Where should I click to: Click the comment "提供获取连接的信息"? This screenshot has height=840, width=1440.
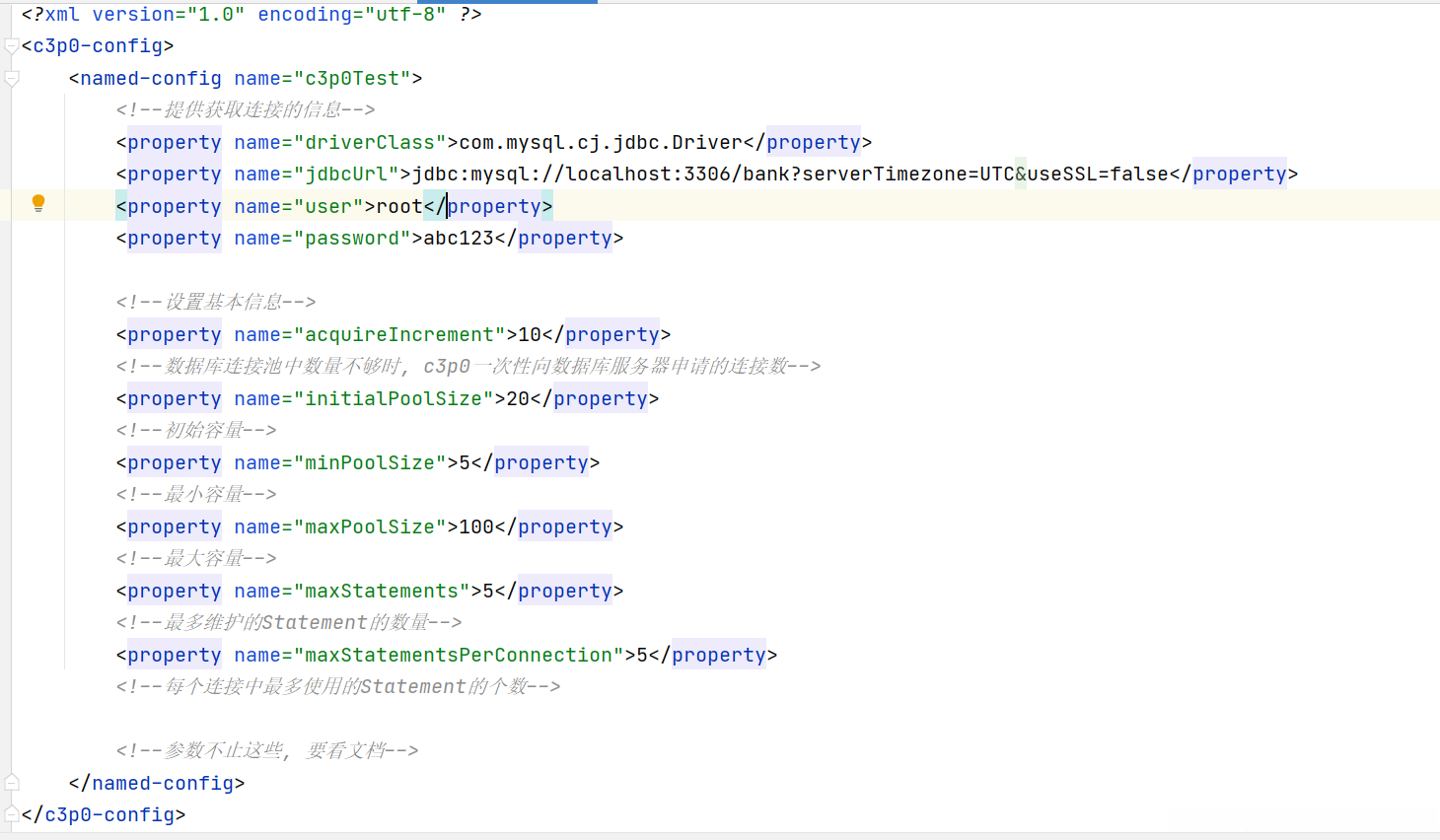coord(246,109)
